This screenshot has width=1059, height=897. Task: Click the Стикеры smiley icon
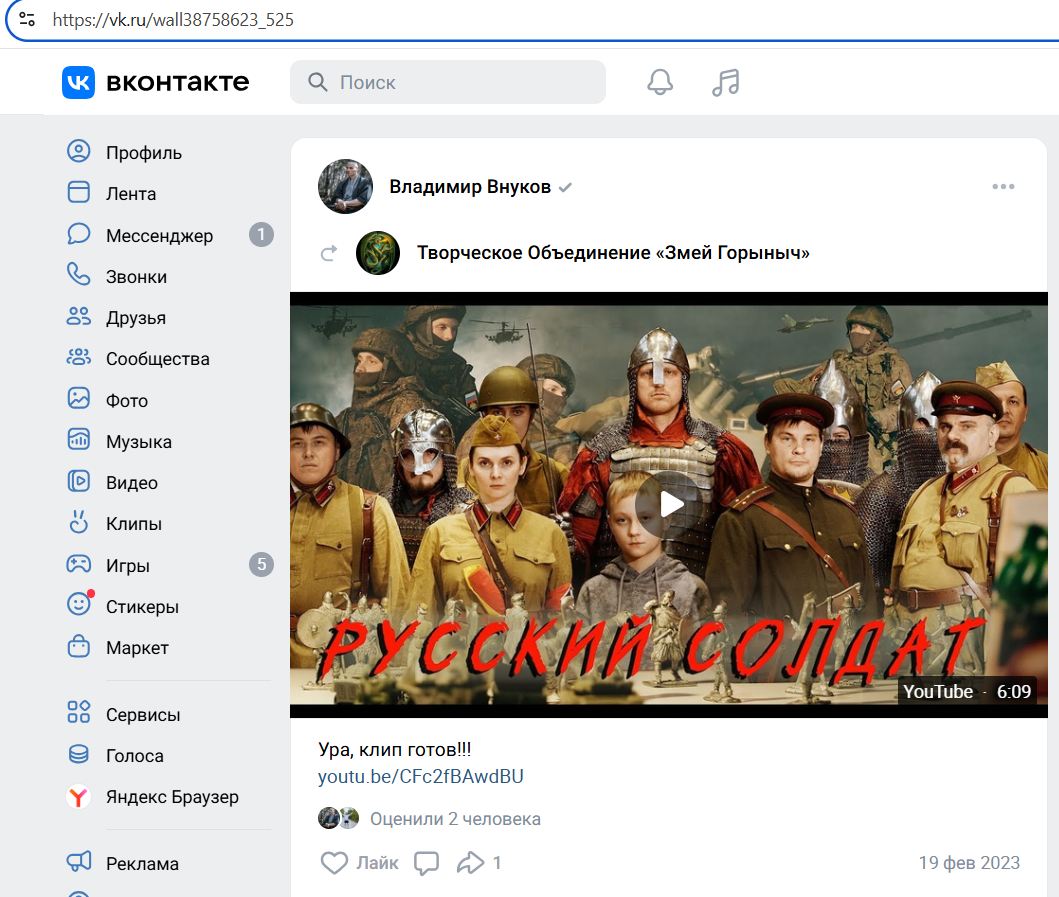(x=78, y=604)
